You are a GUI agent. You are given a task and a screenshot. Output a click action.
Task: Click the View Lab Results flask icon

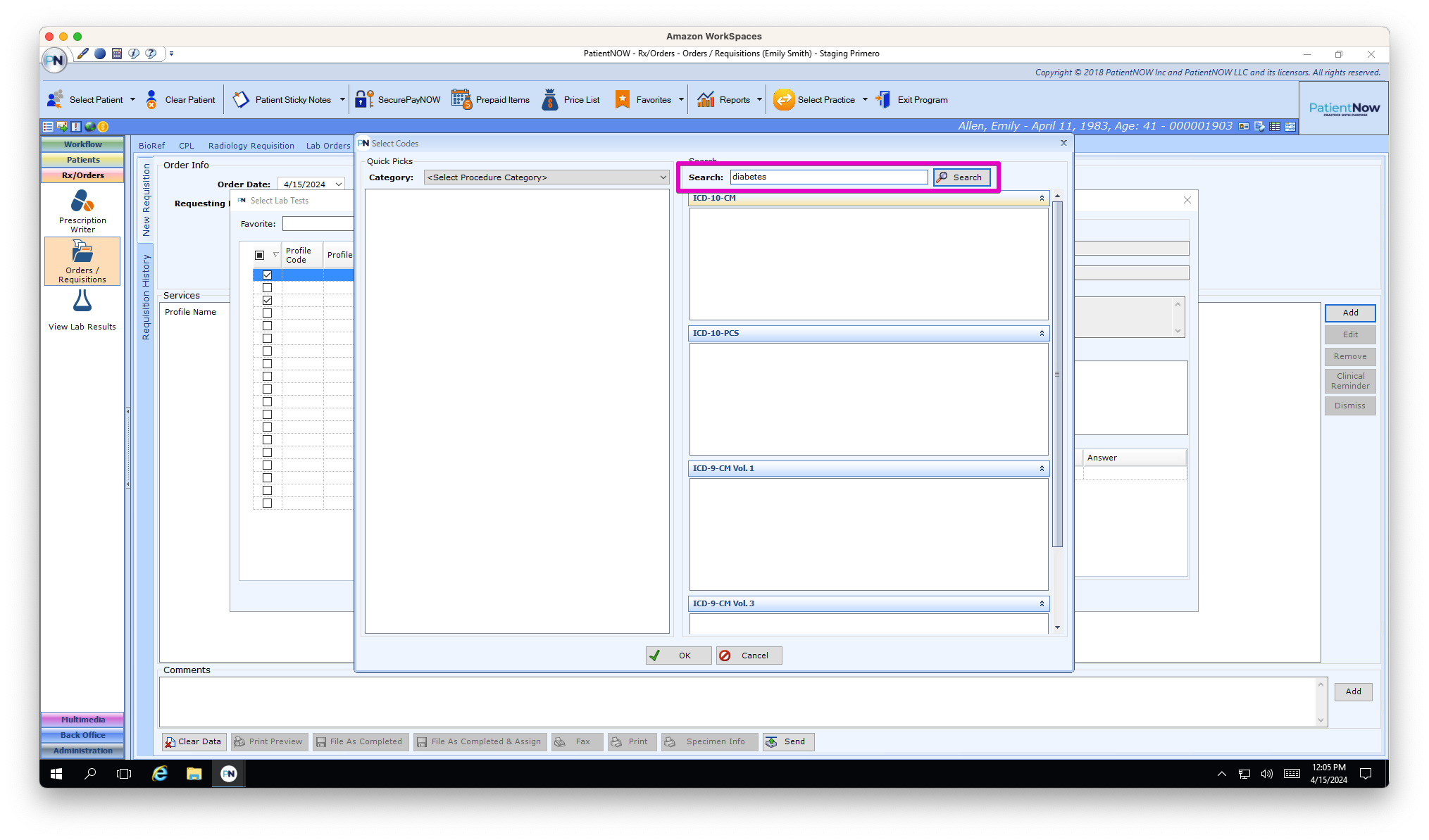pyautogui.click(x=82, y=302)
